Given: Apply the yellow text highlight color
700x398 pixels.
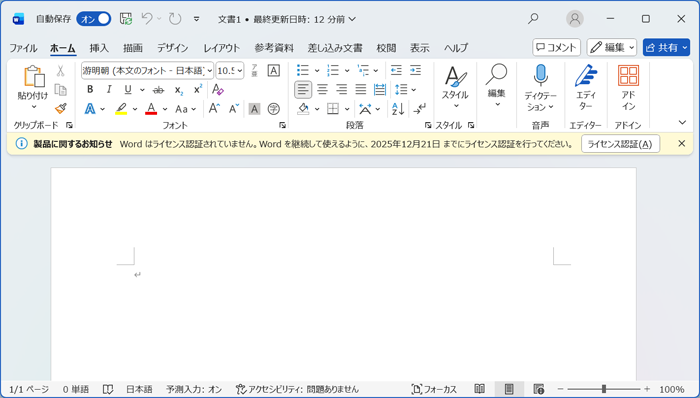Looking at the screenshot, I should (121, 109).
